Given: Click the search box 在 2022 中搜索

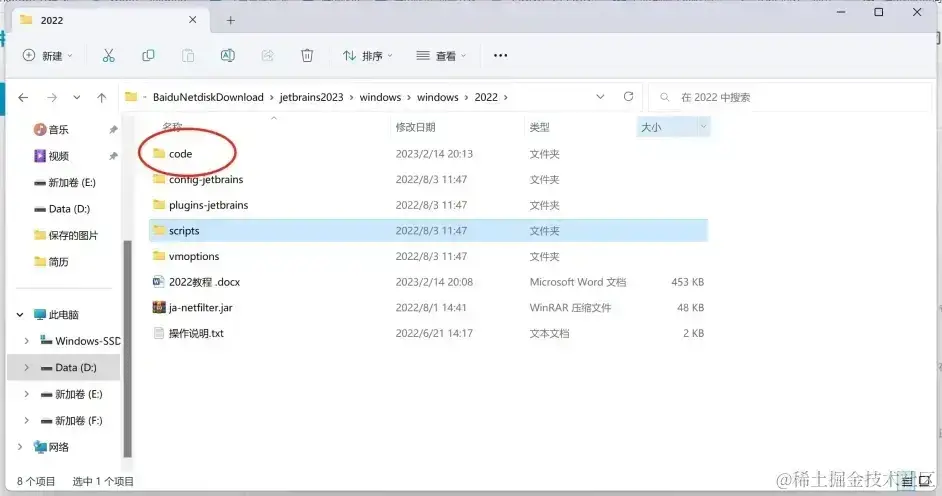Looking at the screenshot, I should tap(790, 97).
